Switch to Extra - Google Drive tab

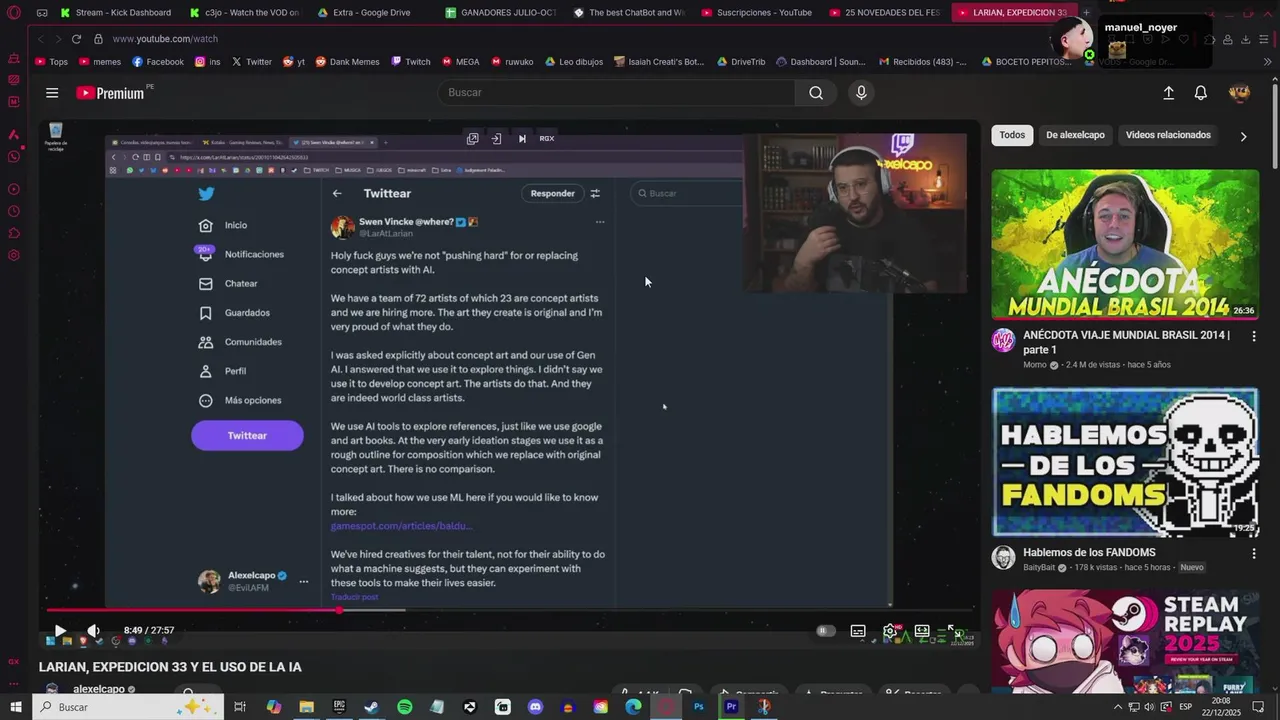371,12
